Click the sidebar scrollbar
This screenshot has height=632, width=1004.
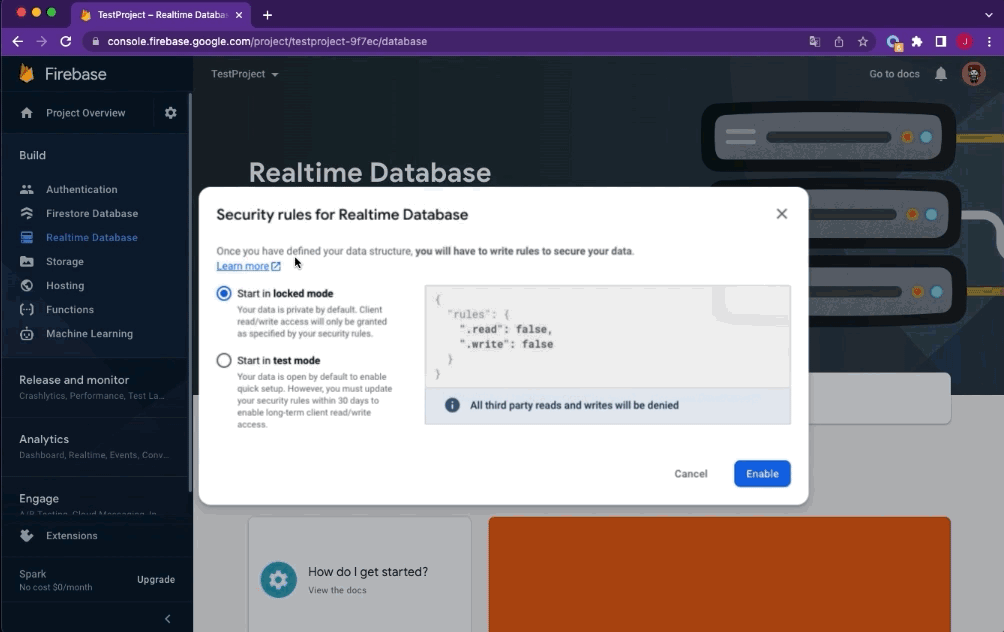click(190, 291)
